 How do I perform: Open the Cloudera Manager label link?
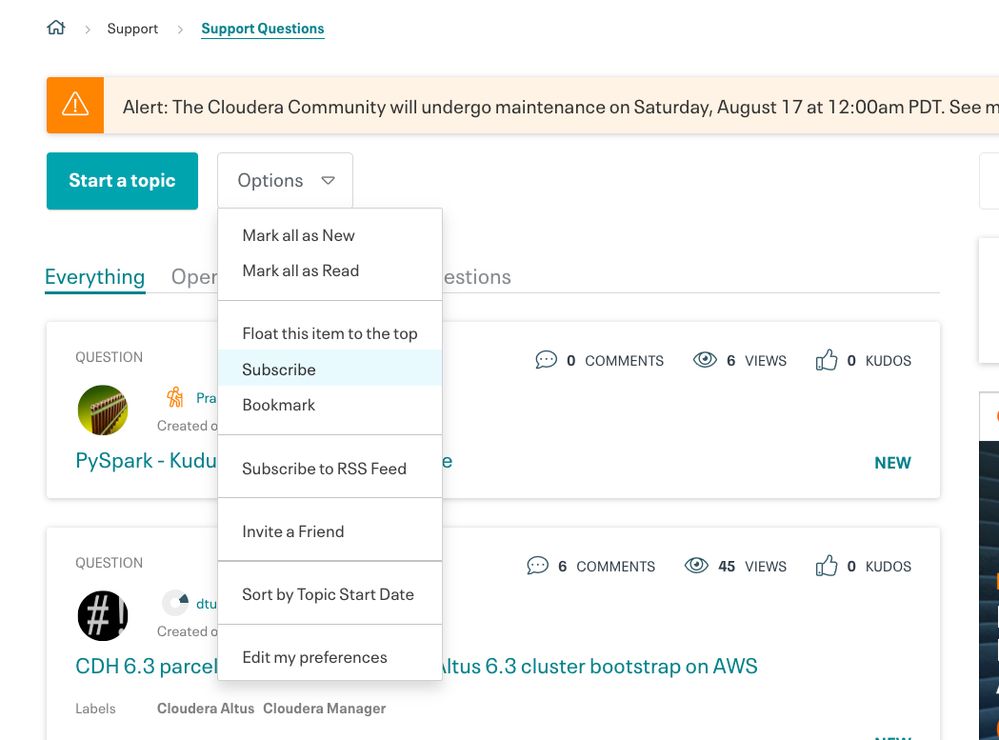(324, 708)
